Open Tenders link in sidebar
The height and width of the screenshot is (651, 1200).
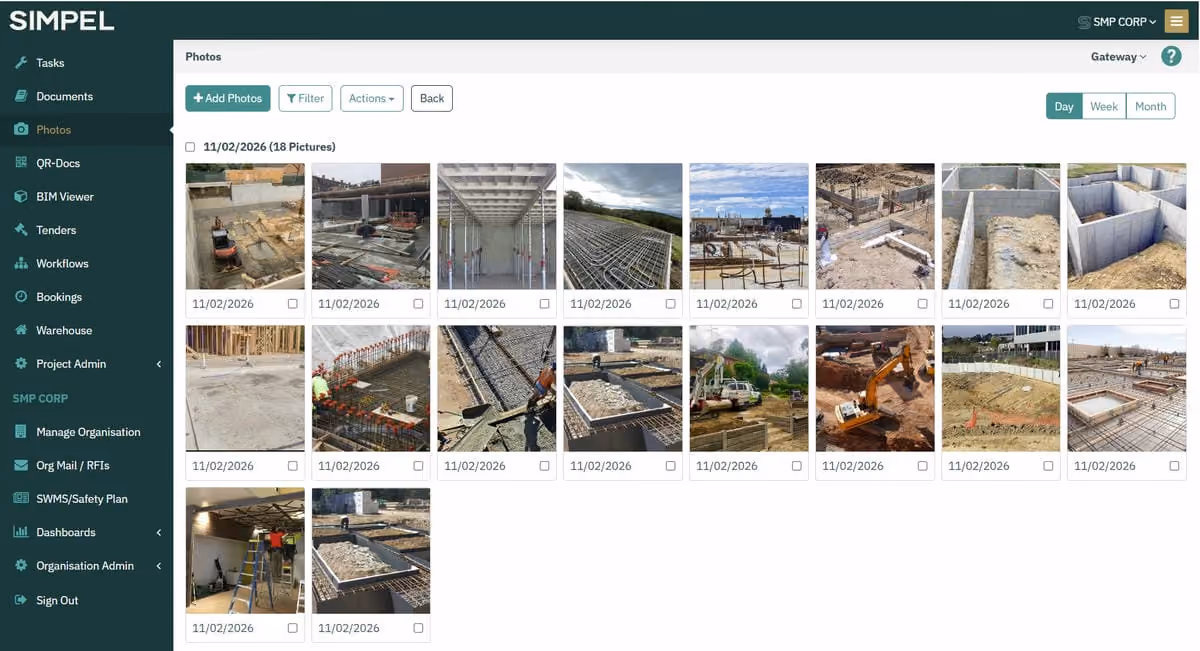point(56,230)
